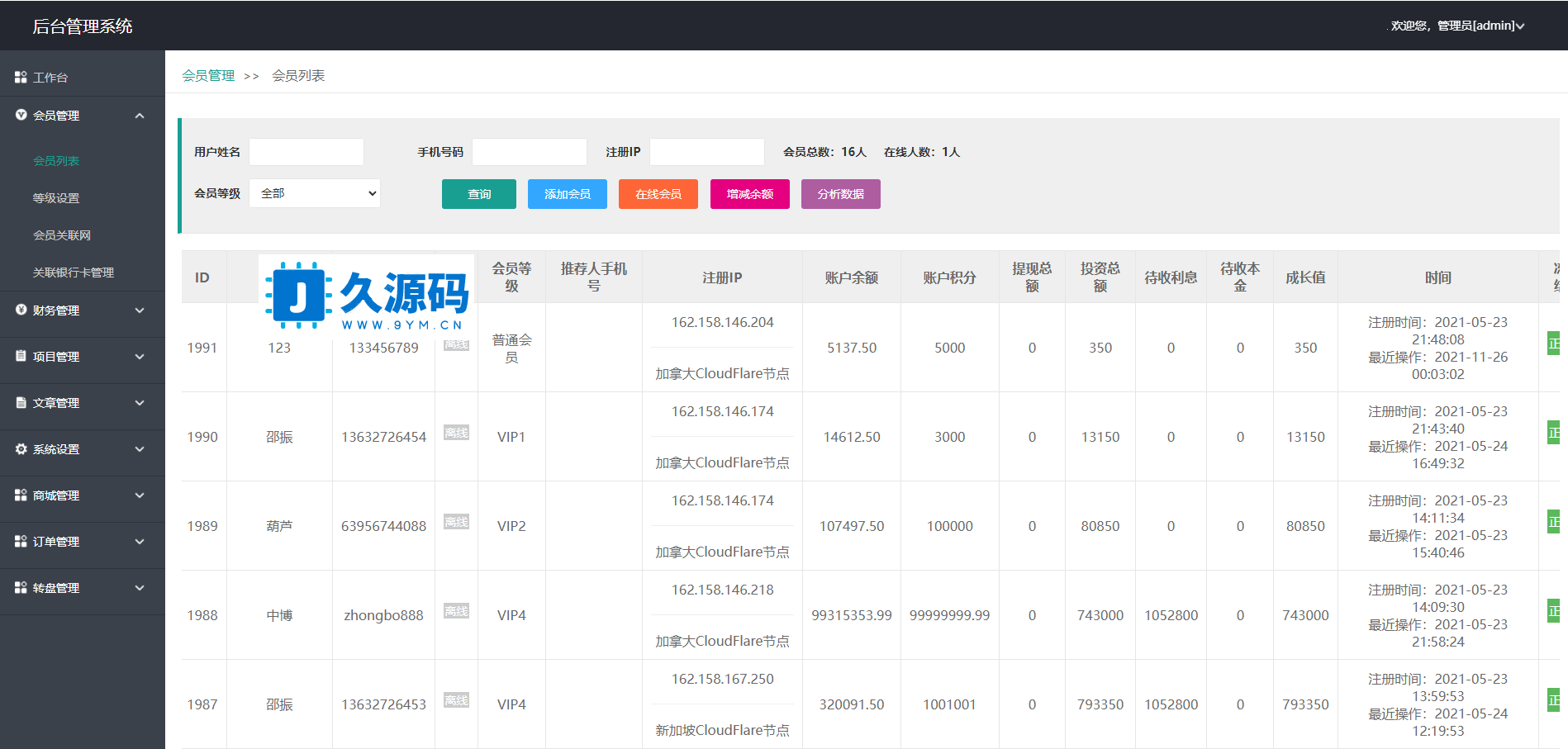Click the 会员管理 sidebar icon
This screenshot has height=749, width=1568.
tap(21, 116)
